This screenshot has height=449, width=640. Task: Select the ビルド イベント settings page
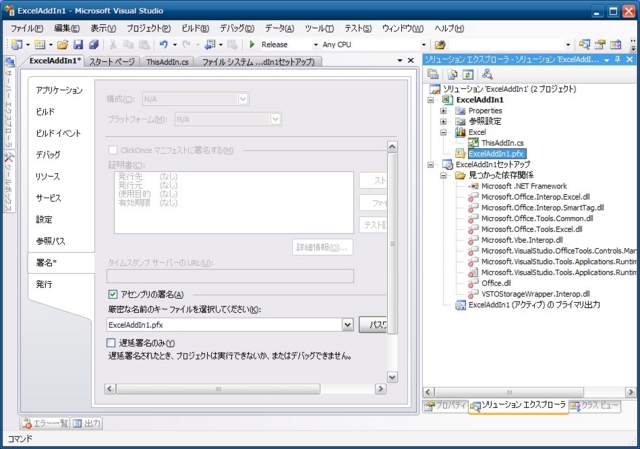point(58,133)
